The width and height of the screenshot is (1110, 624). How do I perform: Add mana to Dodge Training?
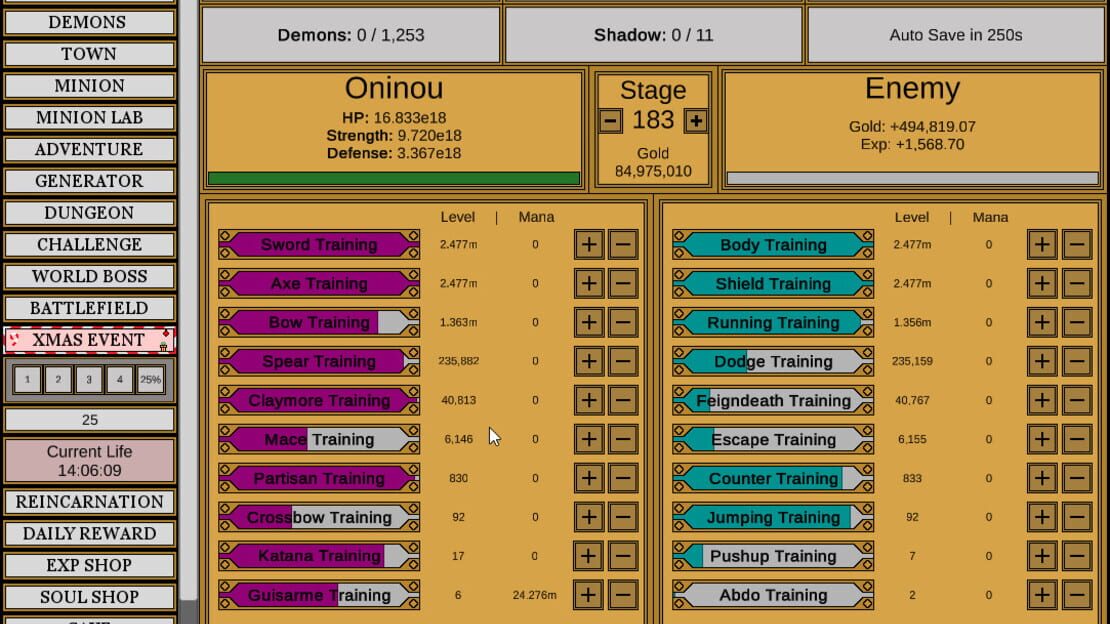point(1042,361)
